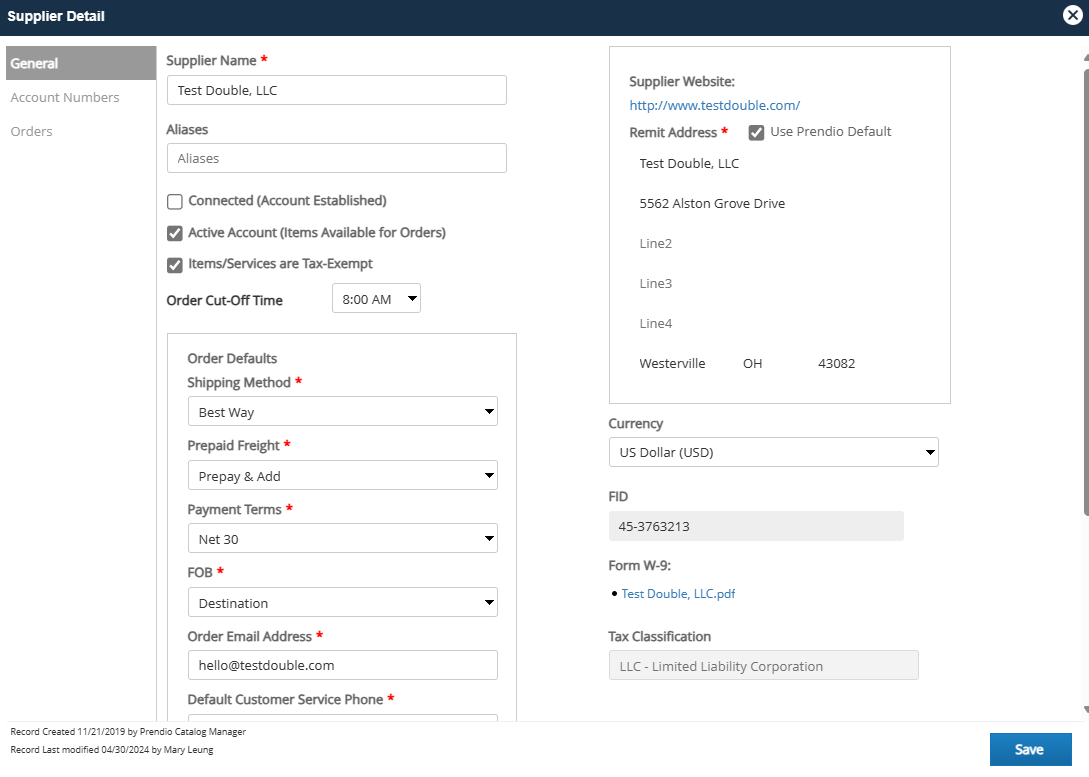The height and width of the screenshot is (777, 1089).
Task: Click the Save button
Action: point(1030,749)
